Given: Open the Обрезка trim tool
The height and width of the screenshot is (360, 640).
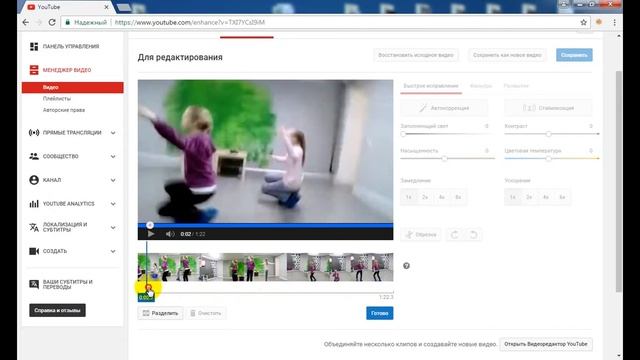Looking at the screenshot, I should 421,235.
